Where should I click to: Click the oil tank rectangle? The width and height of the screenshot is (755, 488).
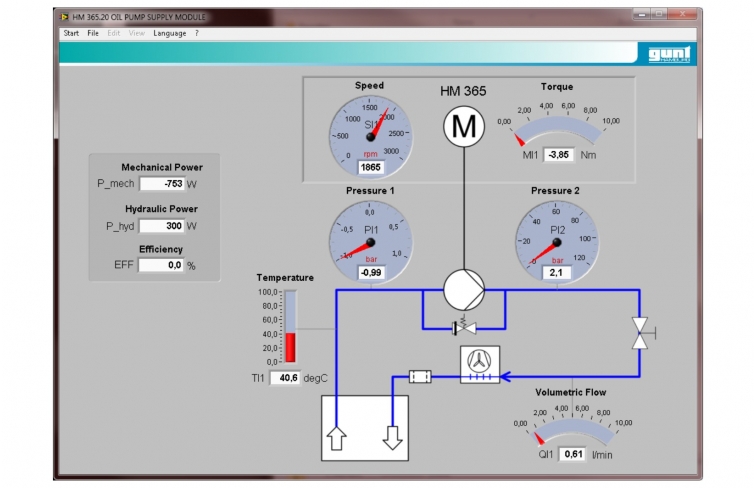pos(365,428)
